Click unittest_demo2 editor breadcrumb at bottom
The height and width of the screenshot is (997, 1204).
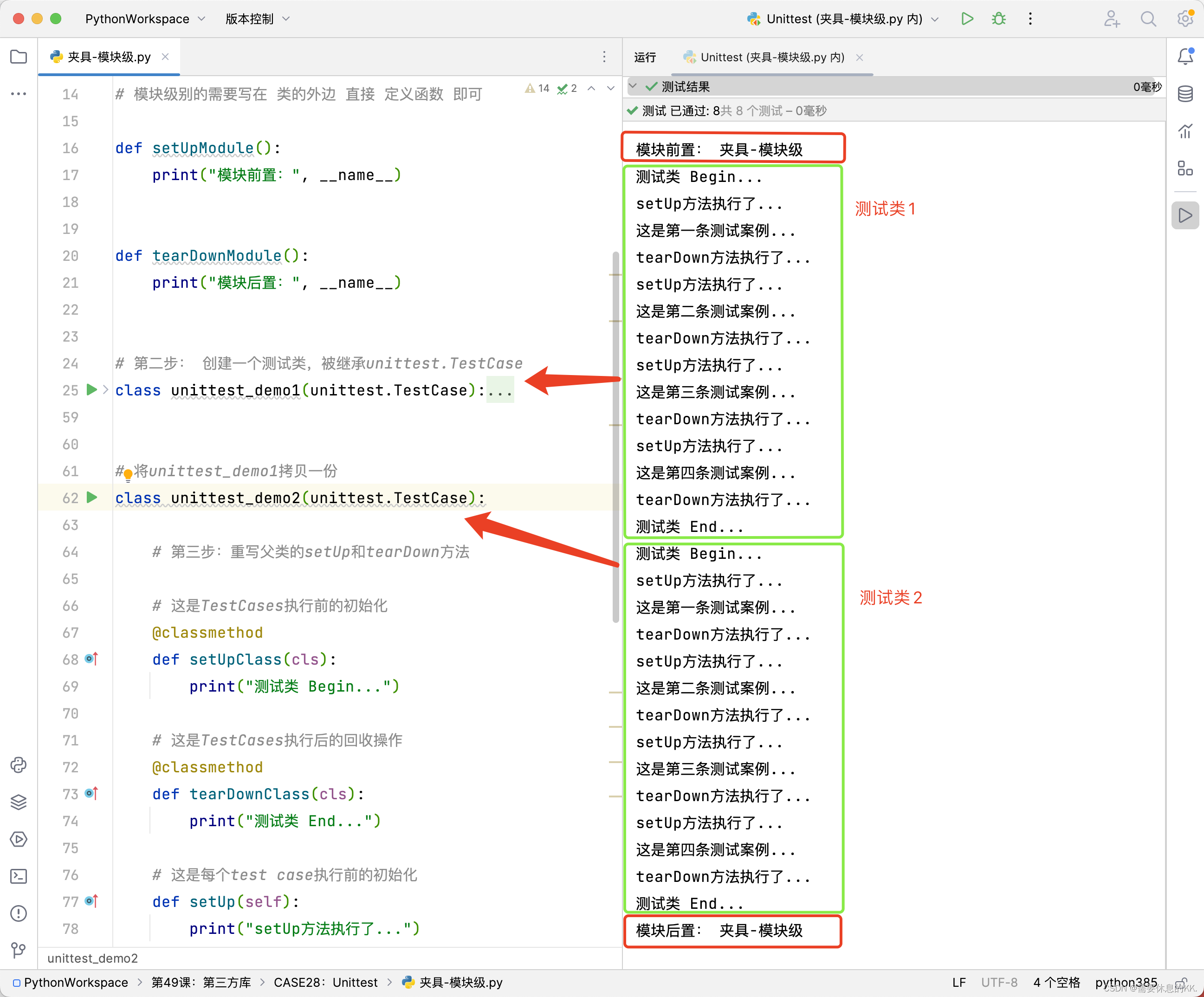click(92, 958)
